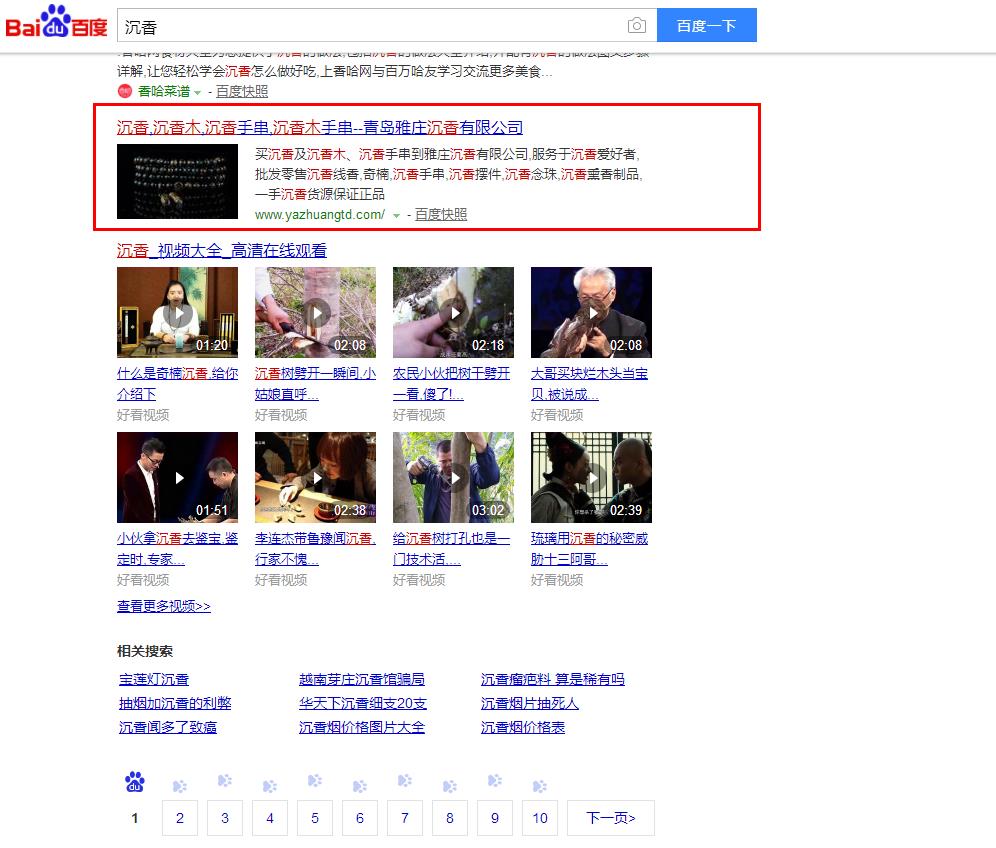Play the 02:38 video thumbnail

click(315, 478)
